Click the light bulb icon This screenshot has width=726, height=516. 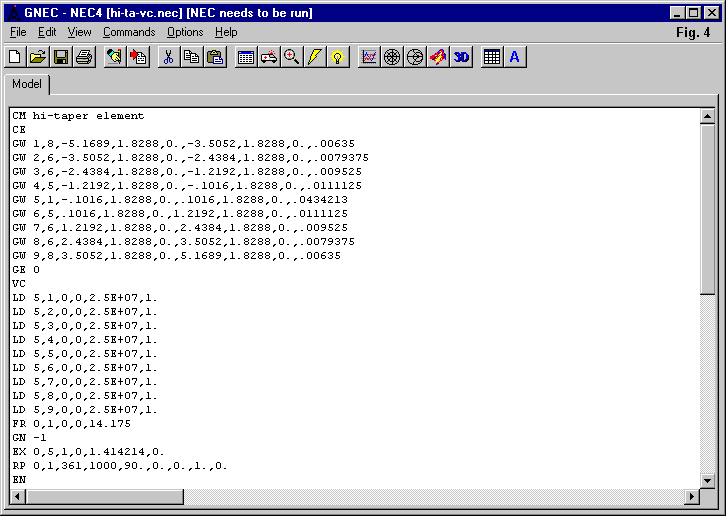click(x=338, y=57)
